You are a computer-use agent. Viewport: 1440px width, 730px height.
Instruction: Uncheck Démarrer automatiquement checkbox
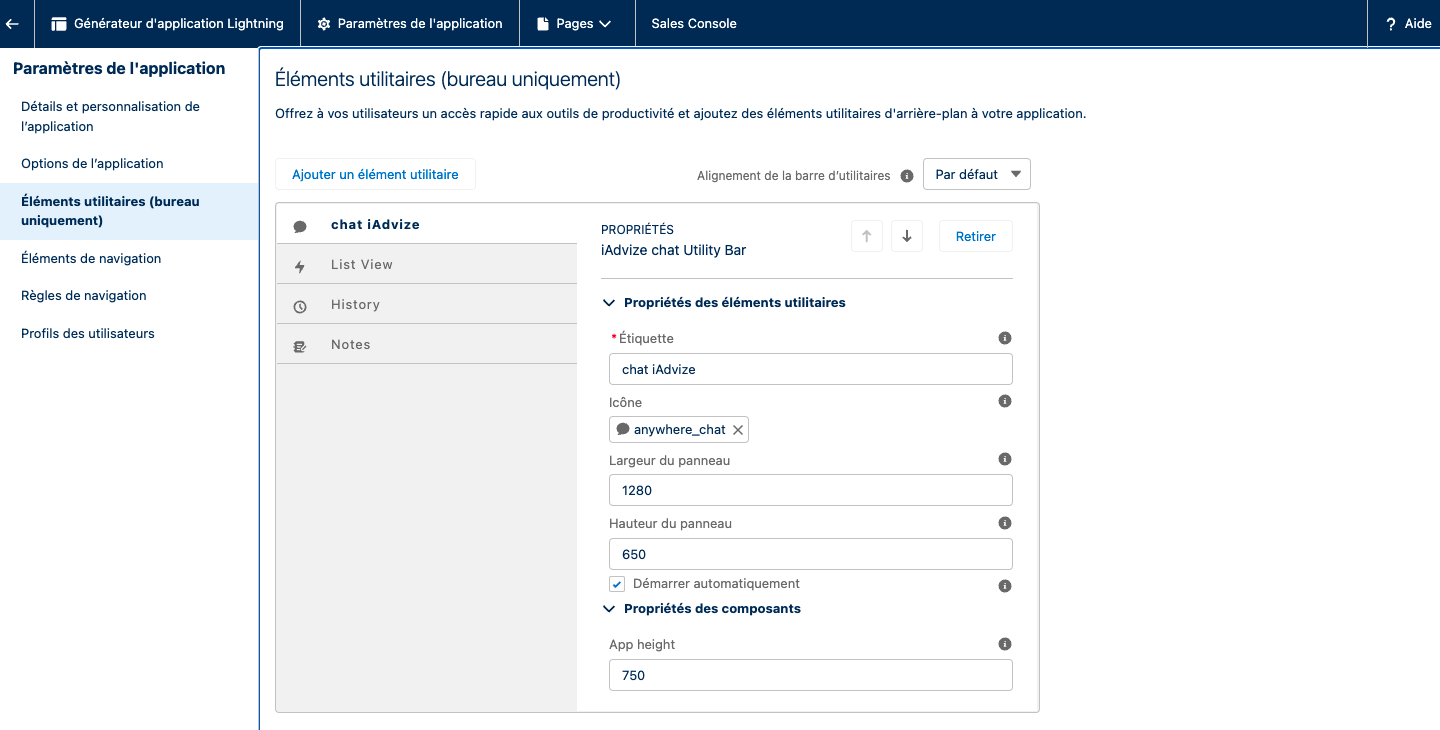617,585
